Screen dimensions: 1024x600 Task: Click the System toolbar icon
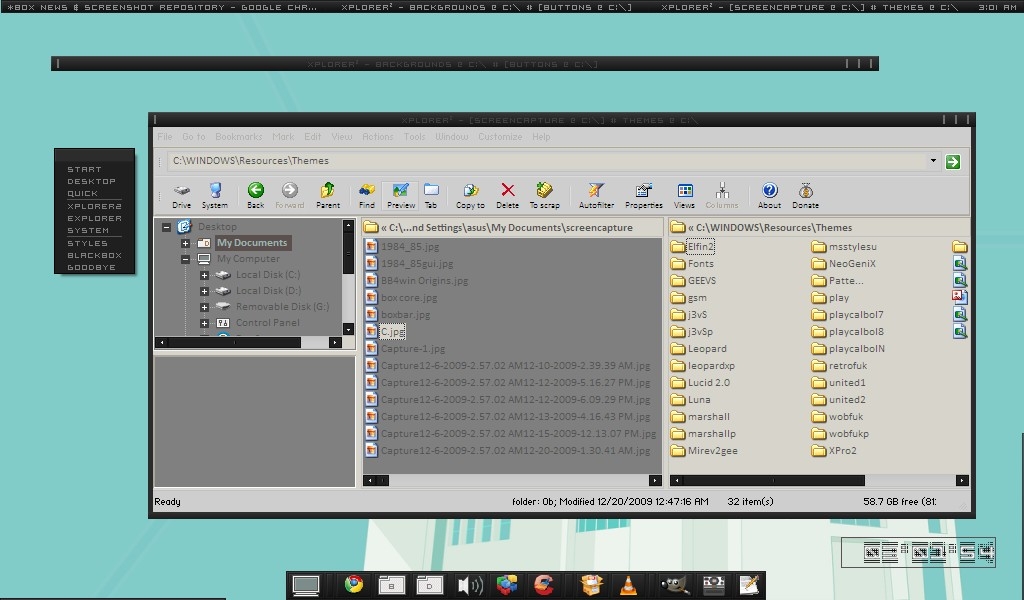tap(215, 195)
